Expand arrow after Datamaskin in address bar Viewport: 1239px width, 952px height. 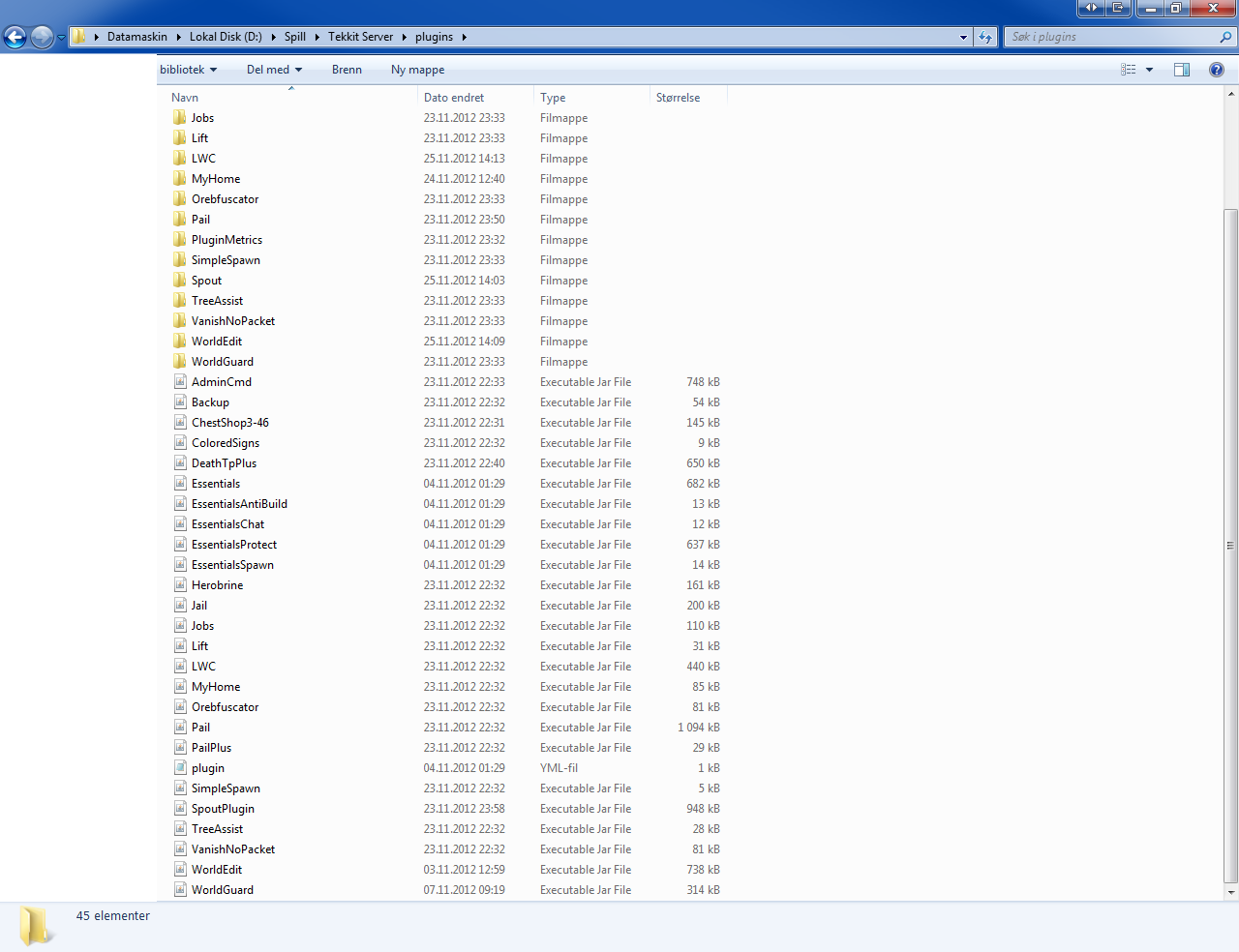coord(178,37)
